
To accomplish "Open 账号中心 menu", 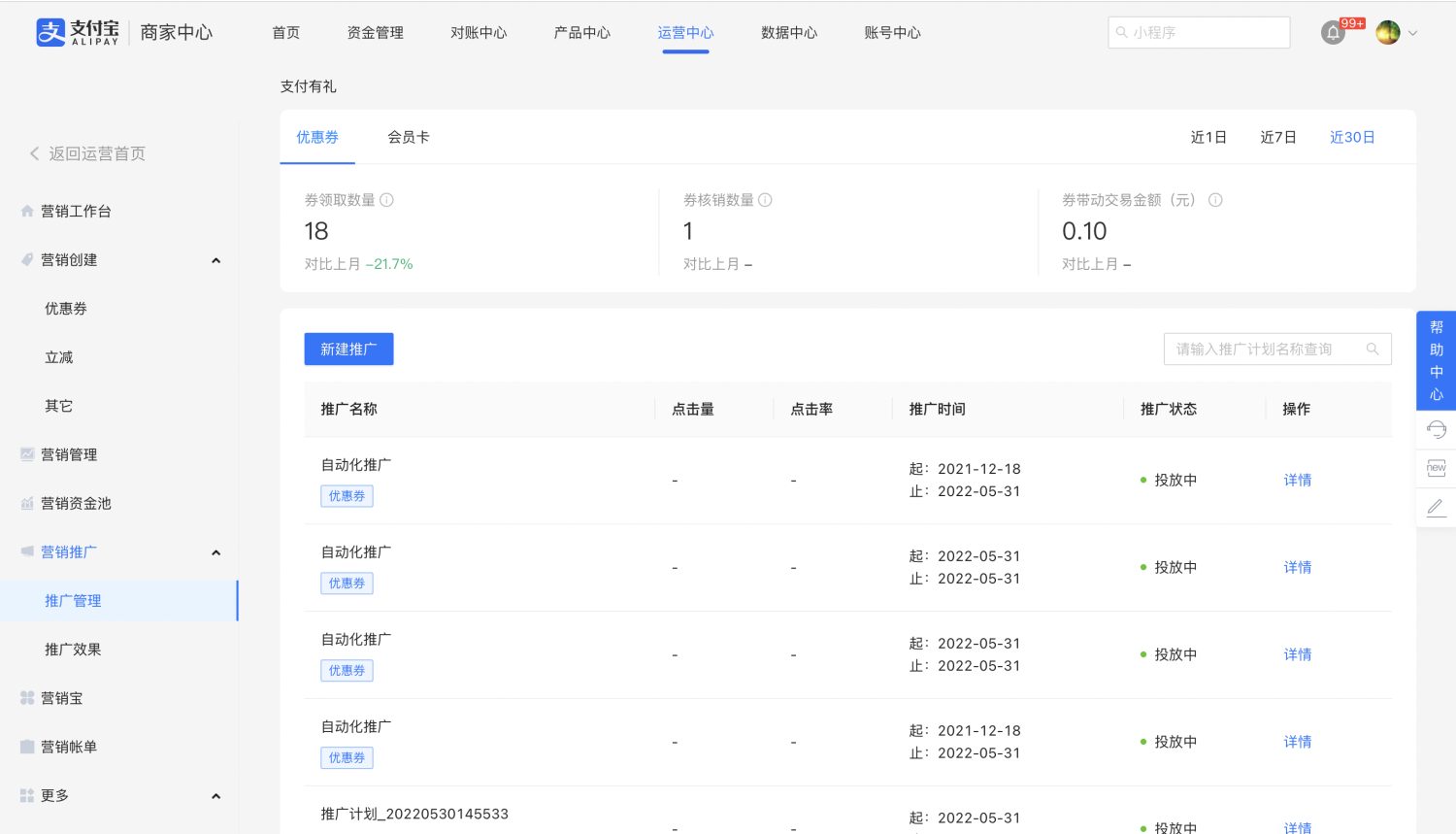I will coord(892,33).
